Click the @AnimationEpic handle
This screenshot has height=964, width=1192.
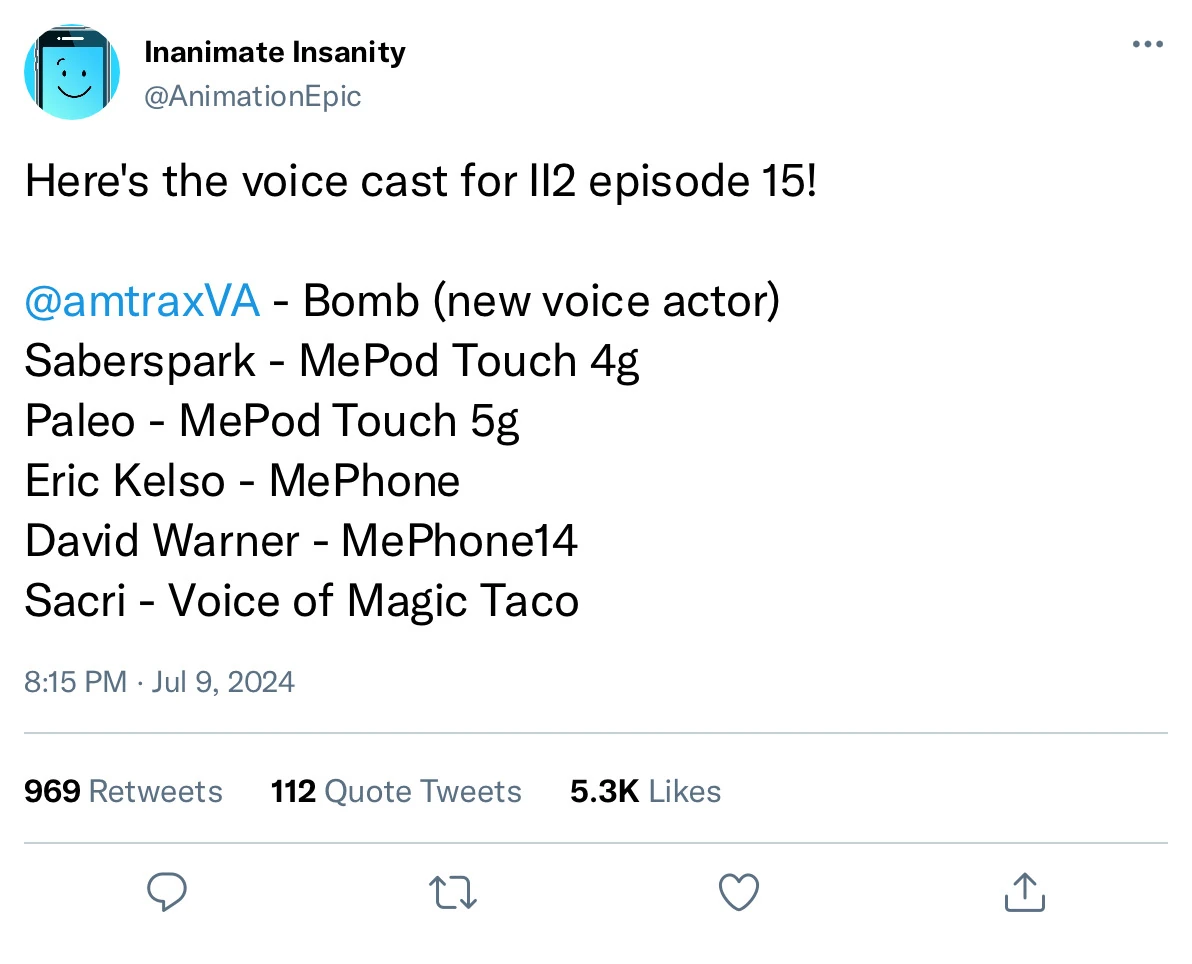click(x=254, y=95)
